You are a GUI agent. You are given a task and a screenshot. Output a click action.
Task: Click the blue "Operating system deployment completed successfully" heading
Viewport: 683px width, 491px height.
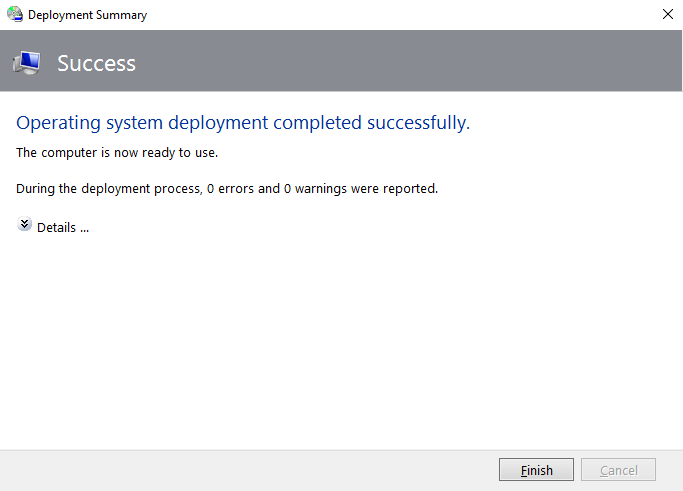(243, 123)
